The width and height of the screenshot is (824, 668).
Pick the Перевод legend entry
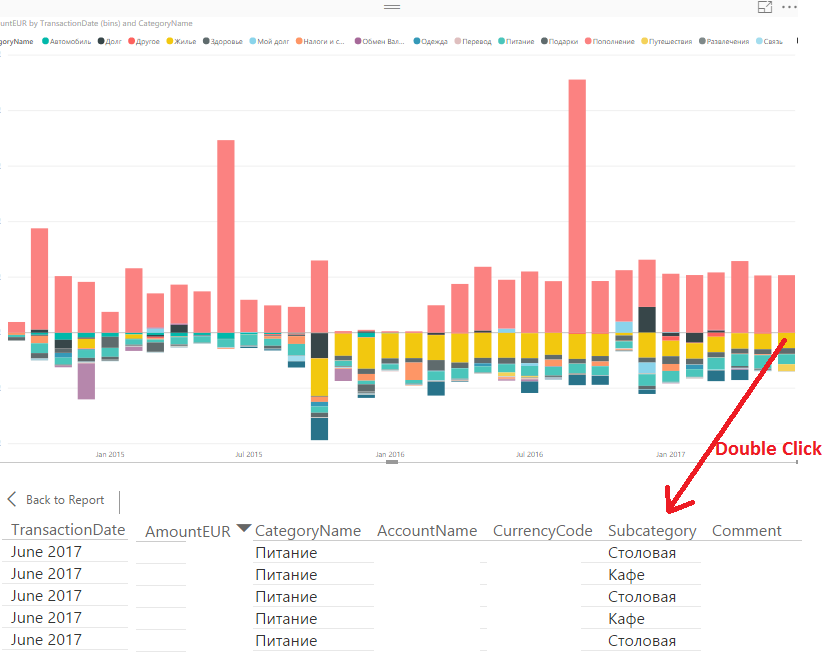tap(473, 41)
